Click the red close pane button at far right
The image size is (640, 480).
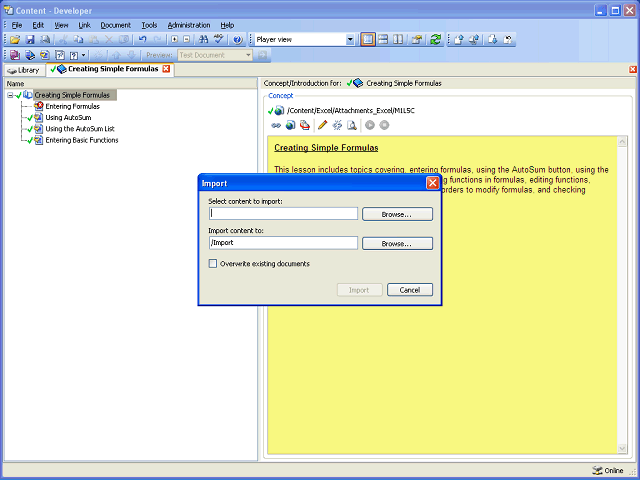point(633,69)
